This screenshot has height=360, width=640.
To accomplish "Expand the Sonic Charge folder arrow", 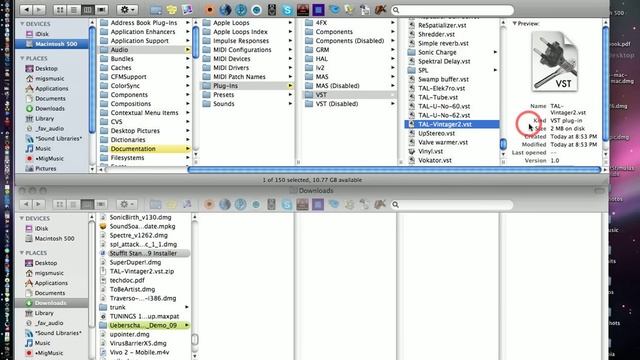I will pos(495,52).
